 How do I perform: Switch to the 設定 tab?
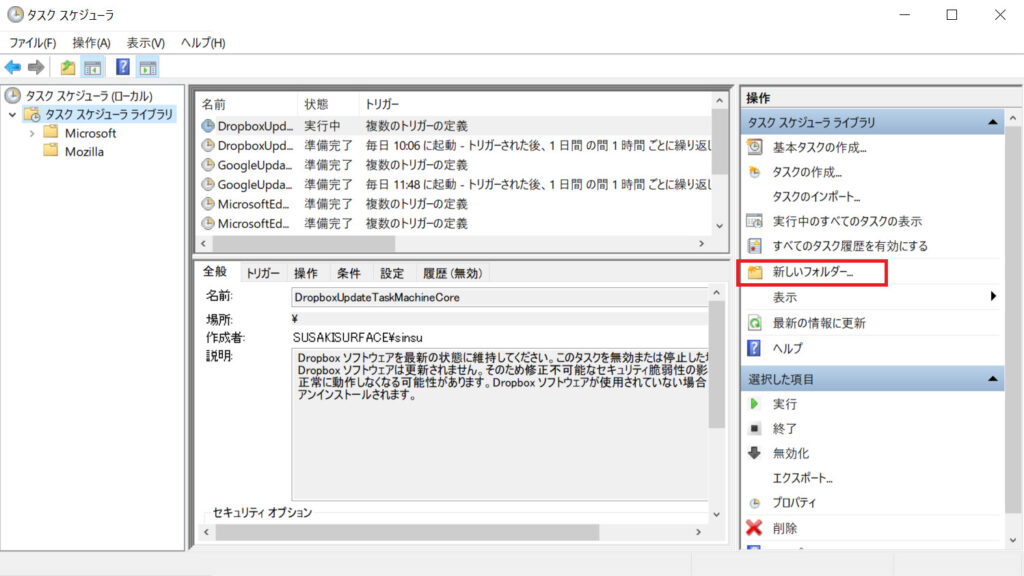(392, 273)
